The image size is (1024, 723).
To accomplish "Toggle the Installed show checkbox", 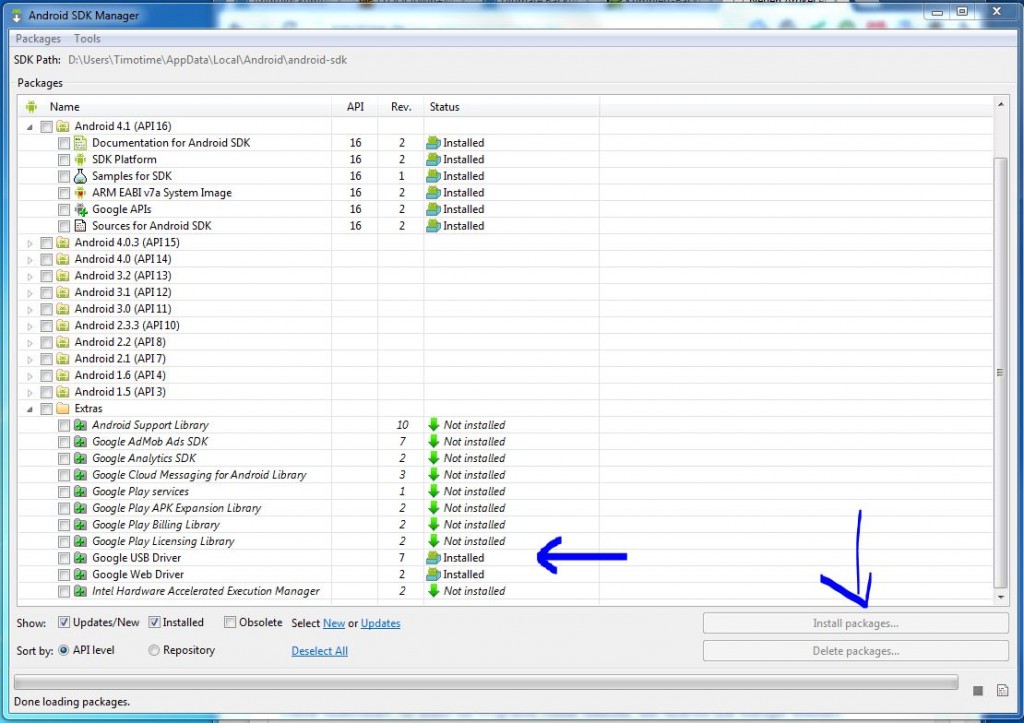I will click(153, 622).
